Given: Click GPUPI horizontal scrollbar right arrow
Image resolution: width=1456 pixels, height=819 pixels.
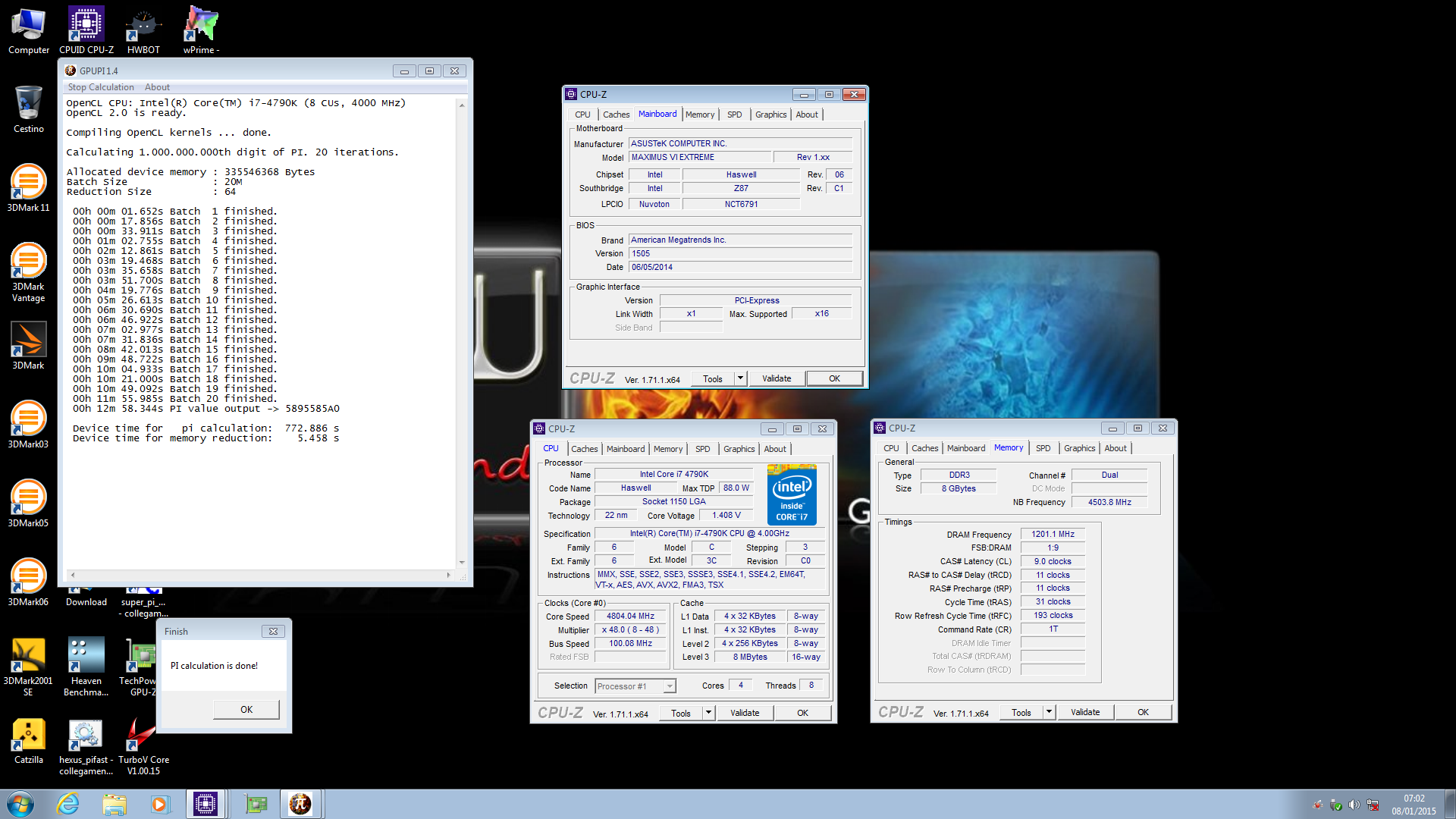Looking at the screenshot, I should [449, 575].
